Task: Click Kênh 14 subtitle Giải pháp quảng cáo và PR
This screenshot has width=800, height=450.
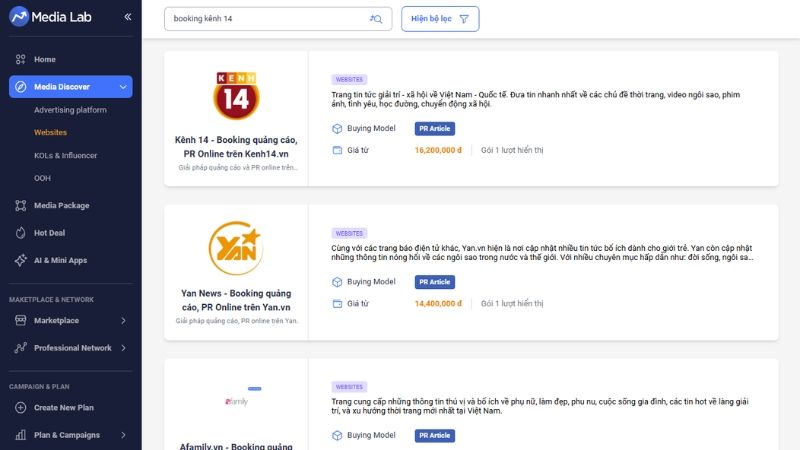Action: click(x=238, y=167)
